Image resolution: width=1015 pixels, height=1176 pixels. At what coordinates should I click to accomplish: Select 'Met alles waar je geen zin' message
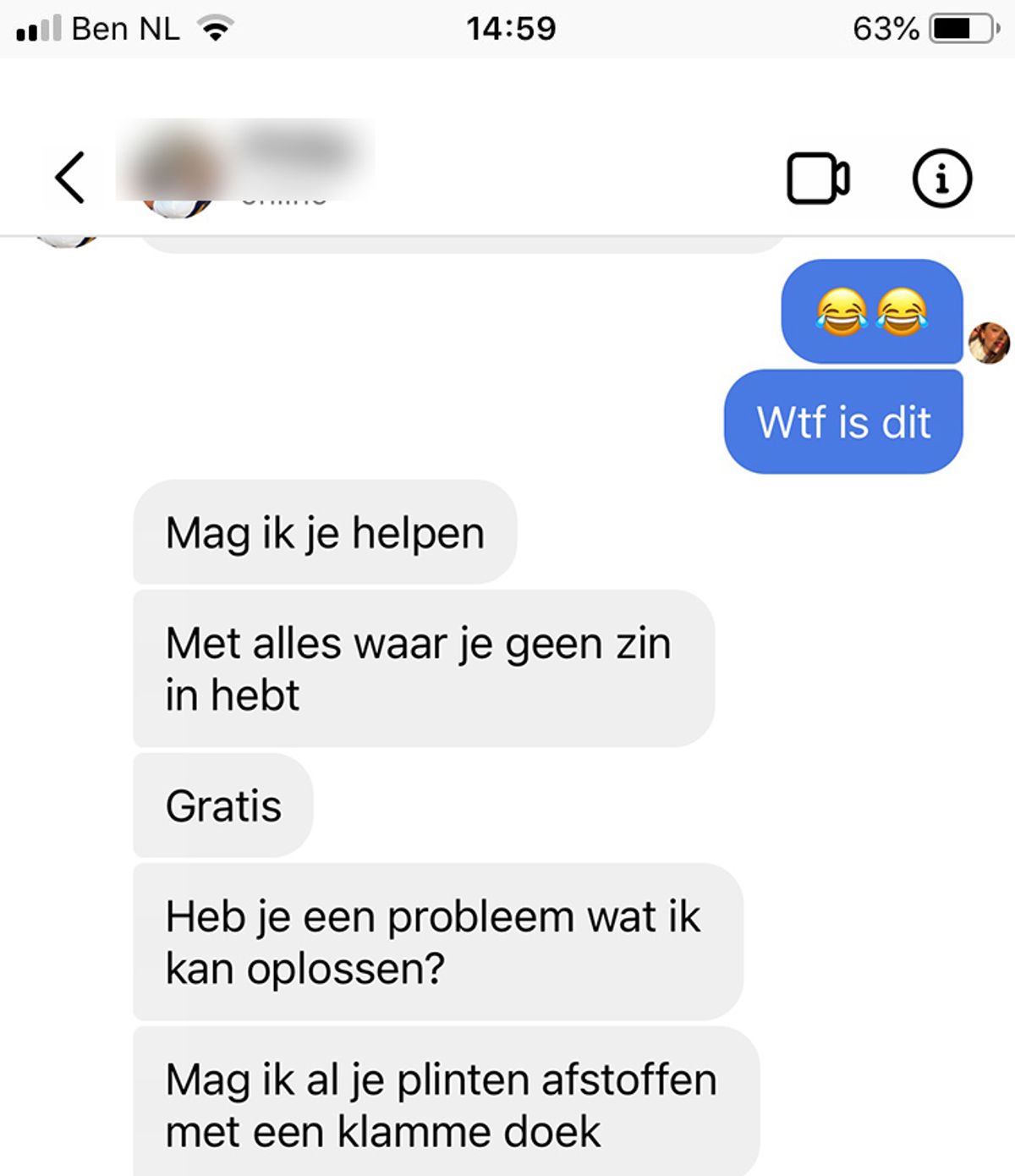pos(424,668)
